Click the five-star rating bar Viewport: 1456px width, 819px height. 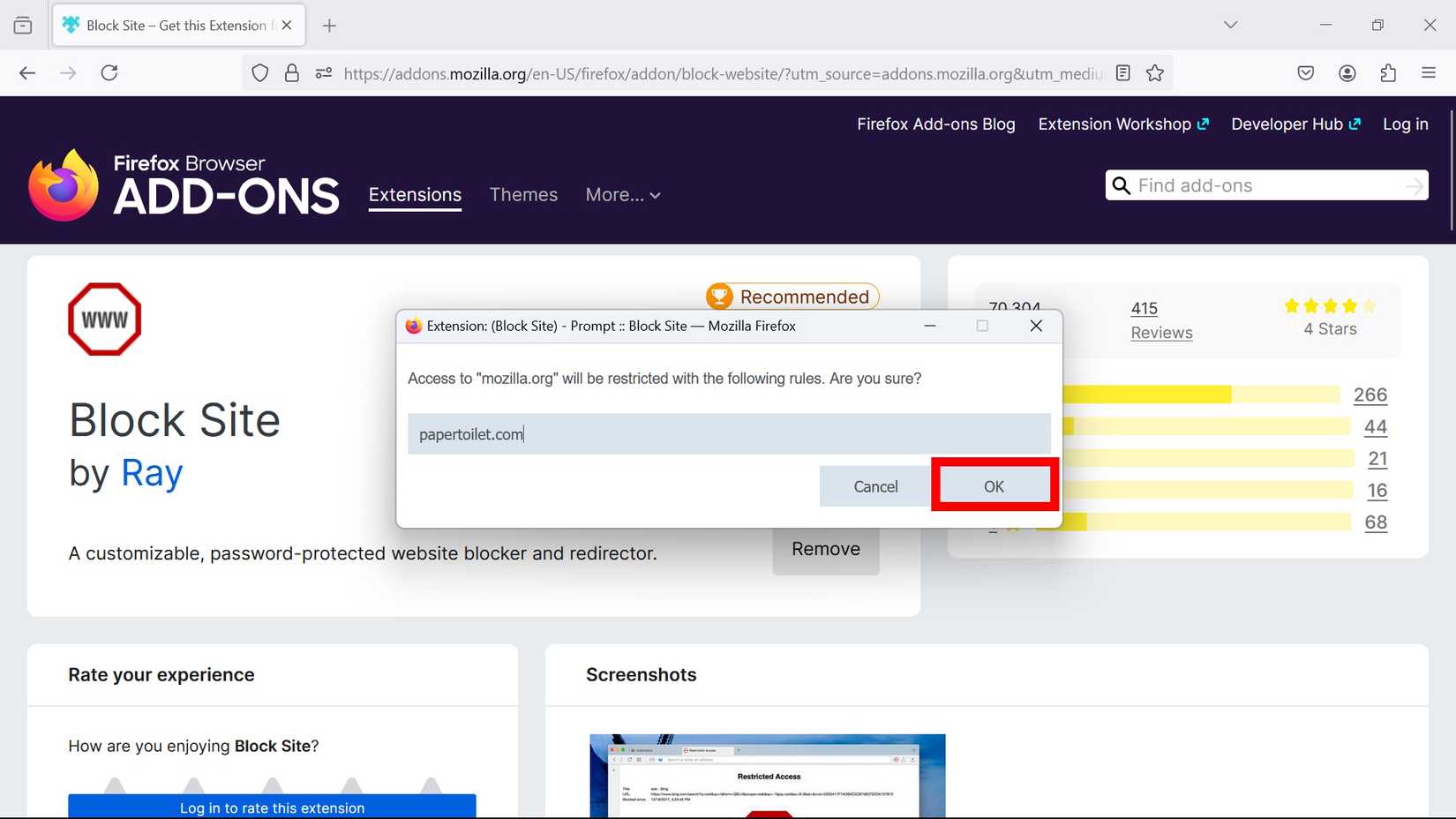tap(1200, 394)
